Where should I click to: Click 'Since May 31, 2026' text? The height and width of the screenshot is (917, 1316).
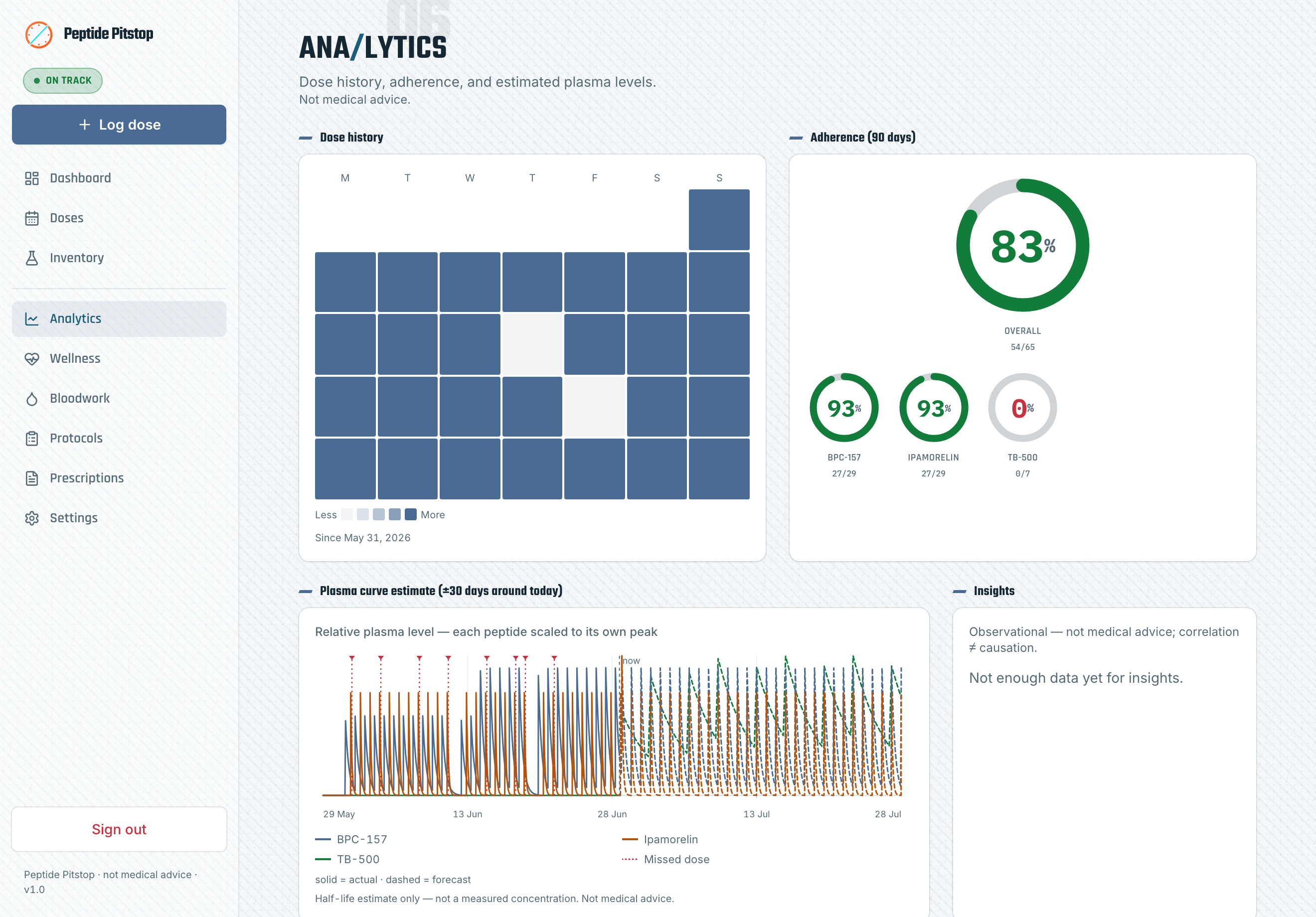[x=363, y=538]
